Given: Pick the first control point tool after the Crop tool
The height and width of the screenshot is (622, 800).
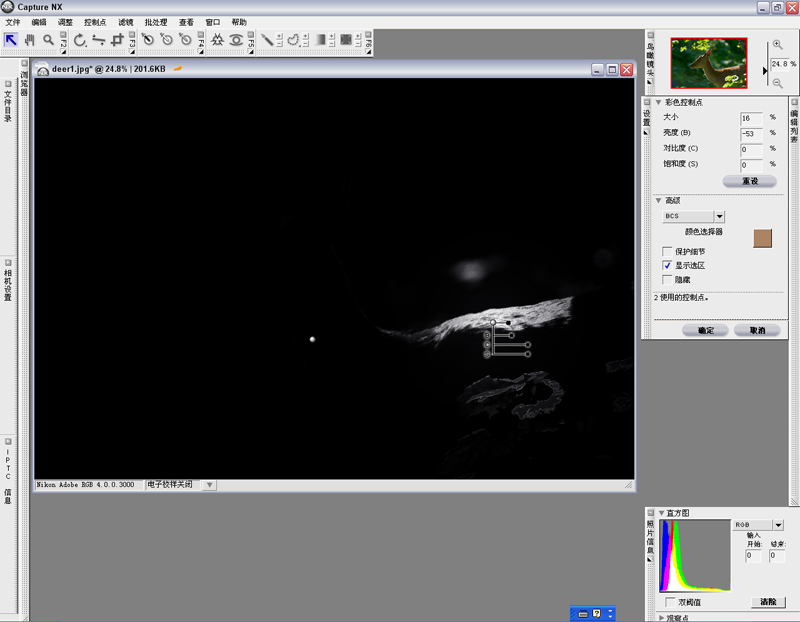Looking at the screenshot, I should [x=148, y=40].
